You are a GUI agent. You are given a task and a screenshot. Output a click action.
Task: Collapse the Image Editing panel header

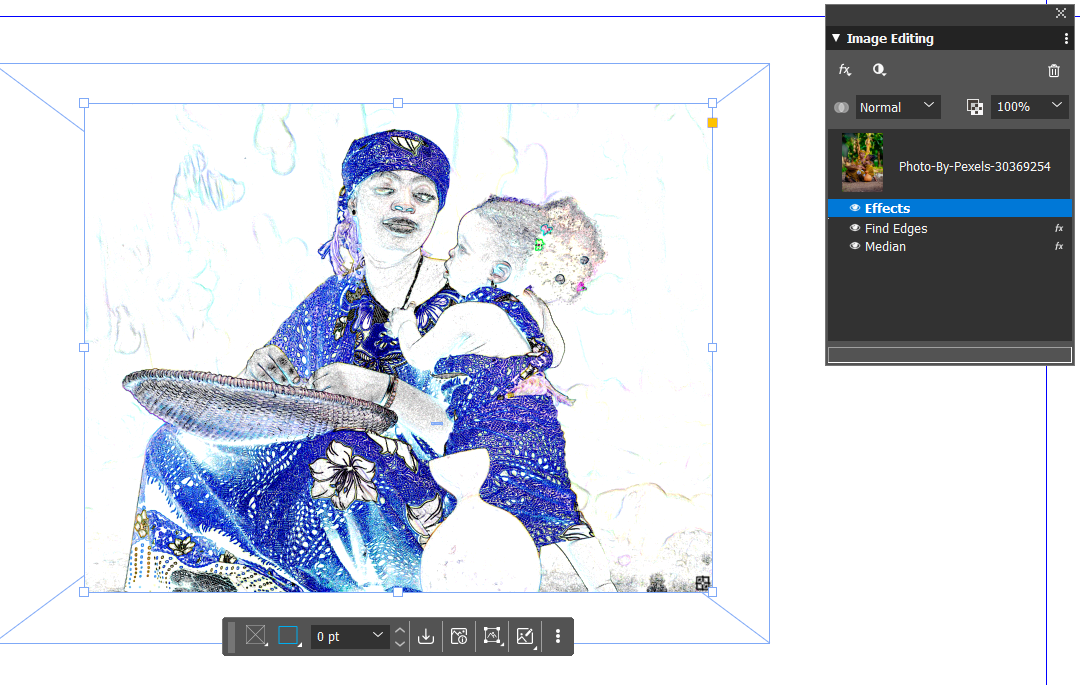tap(836, 38)
